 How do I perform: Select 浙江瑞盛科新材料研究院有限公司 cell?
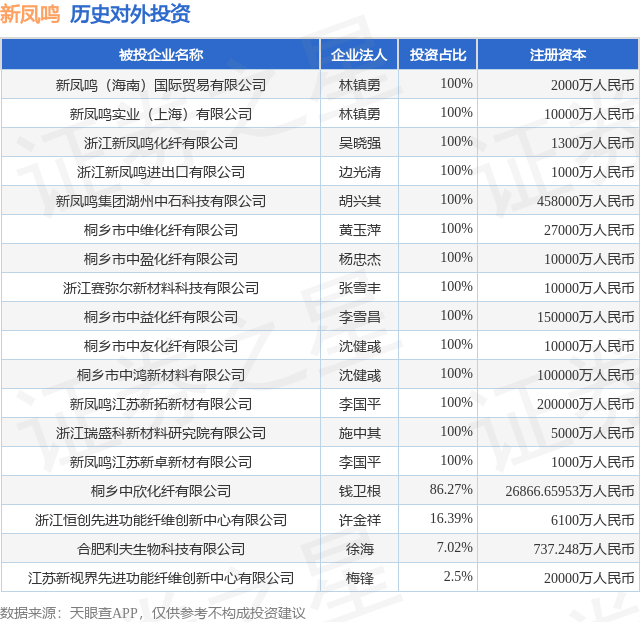click(161, 433)
